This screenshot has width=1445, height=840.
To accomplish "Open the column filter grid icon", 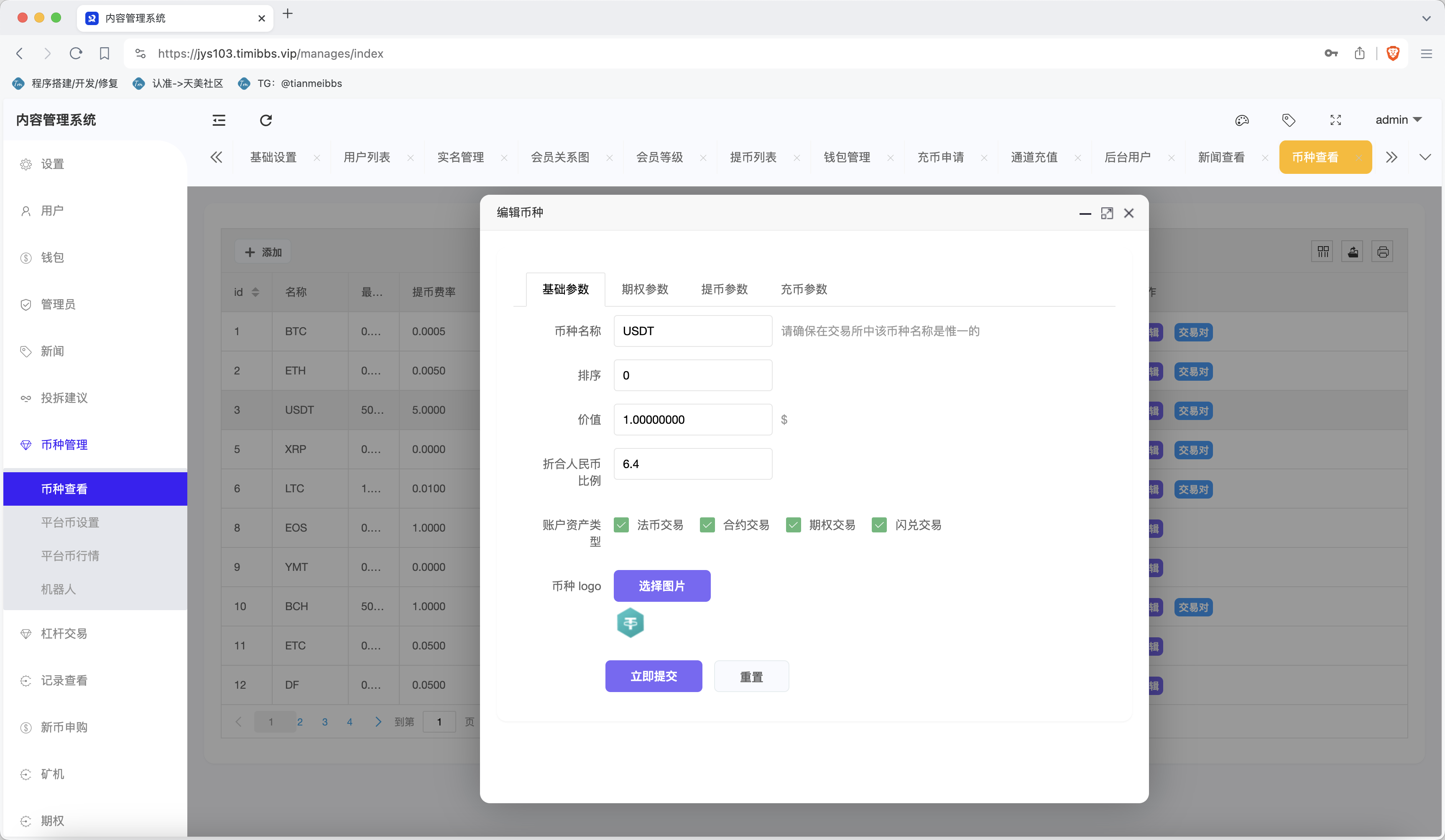I will pyautogui.click(x=1323, y=252).
